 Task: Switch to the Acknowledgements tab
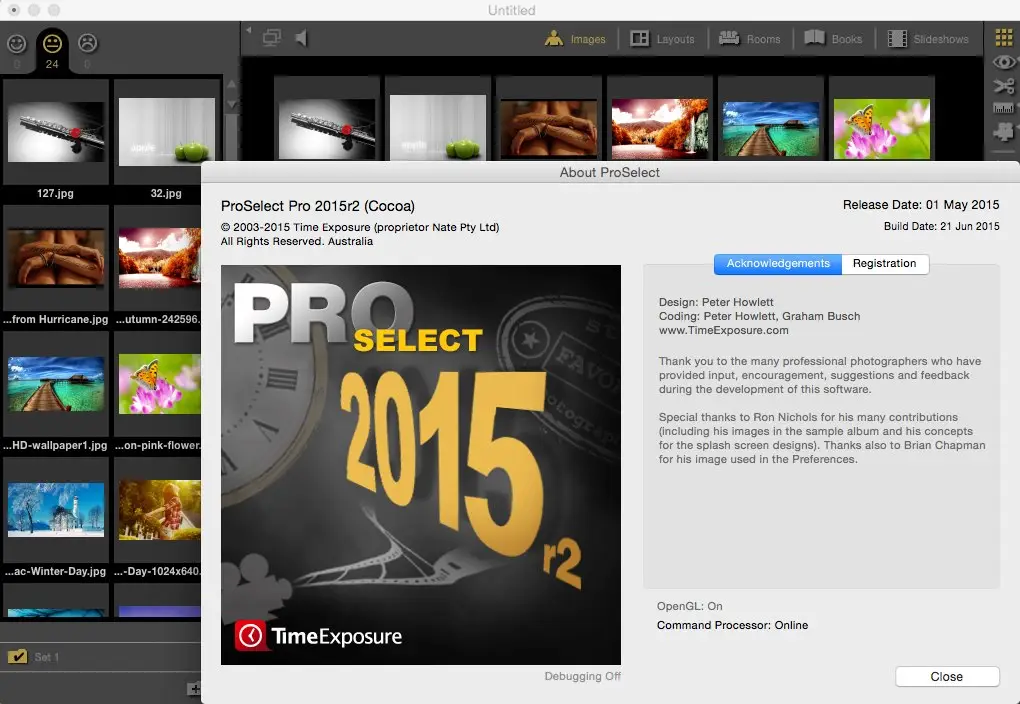(x=778, y=264)
